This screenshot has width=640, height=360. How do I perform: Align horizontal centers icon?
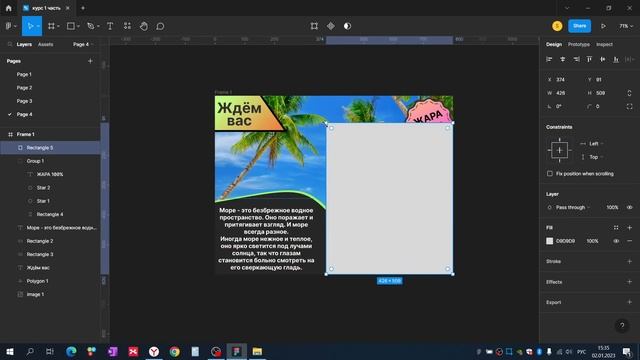[562, 59]
